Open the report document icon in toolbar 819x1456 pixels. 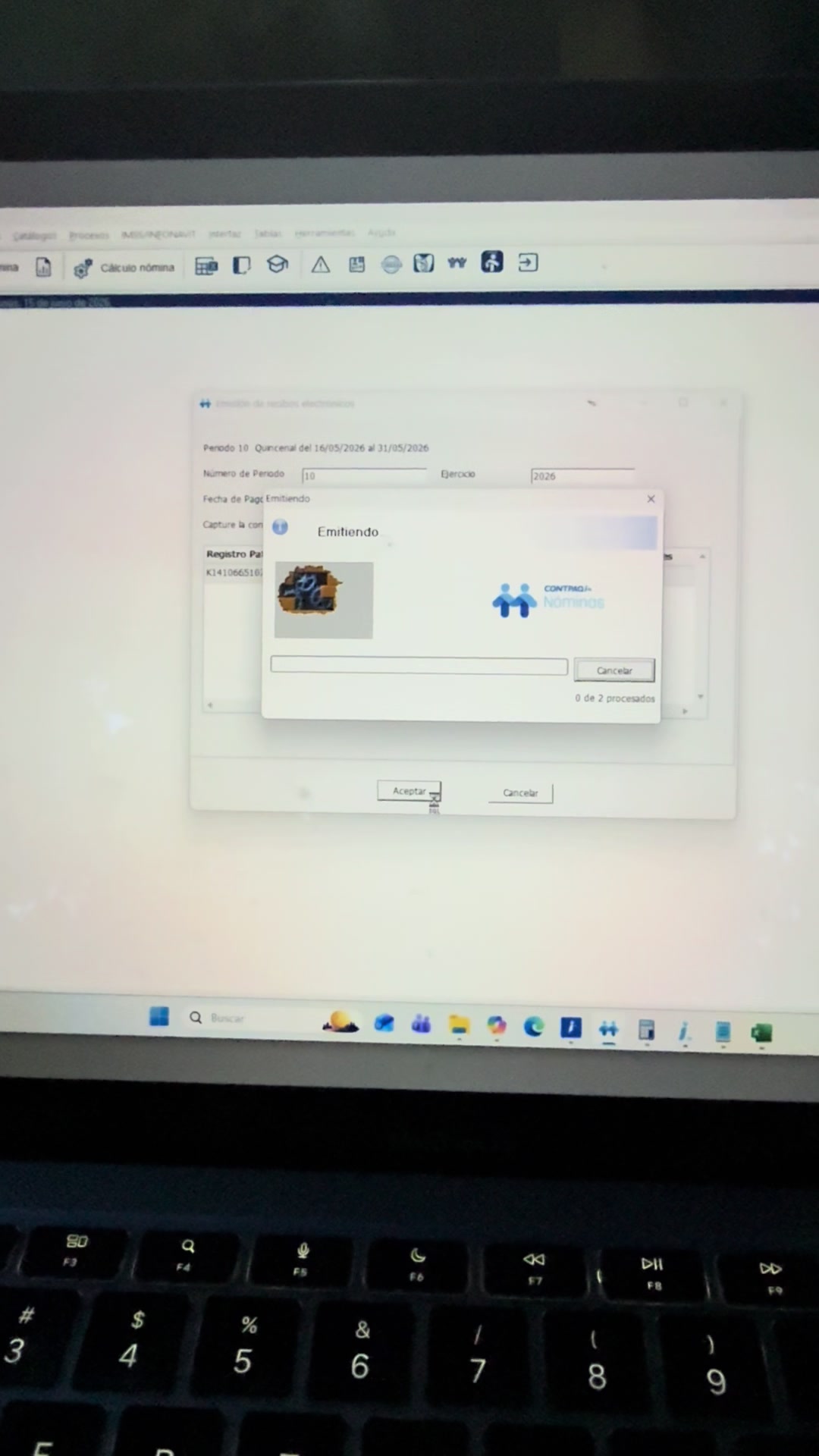coord(43,267)
